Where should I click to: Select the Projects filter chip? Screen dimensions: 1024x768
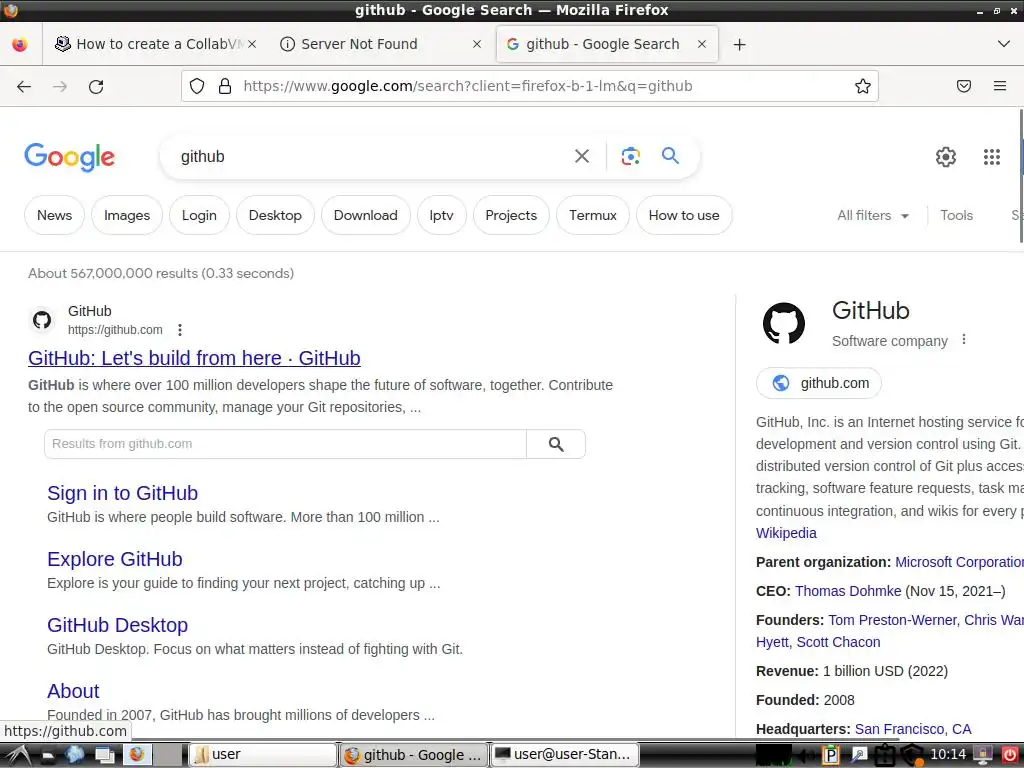pos(511,215)
